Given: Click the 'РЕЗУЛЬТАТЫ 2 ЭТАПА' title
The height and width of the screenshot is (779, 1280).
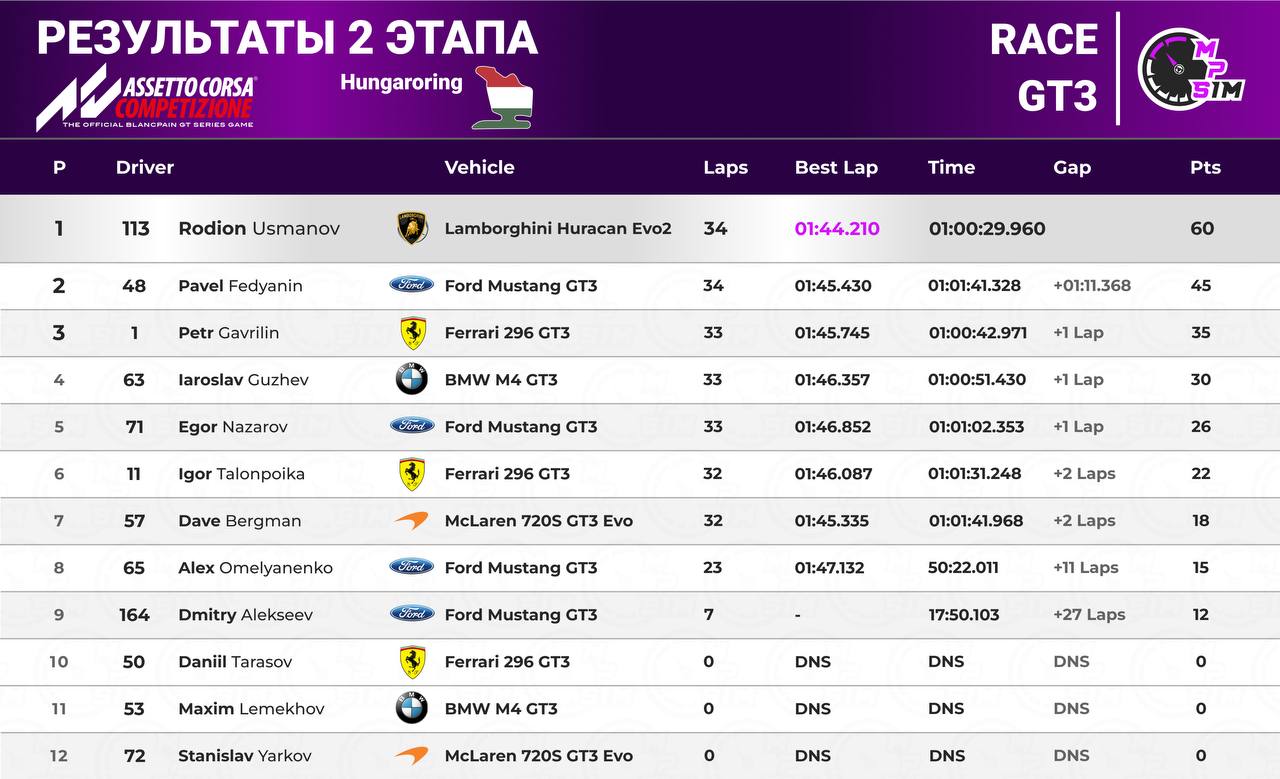Looking at the screenshot, I should (287, 38).
